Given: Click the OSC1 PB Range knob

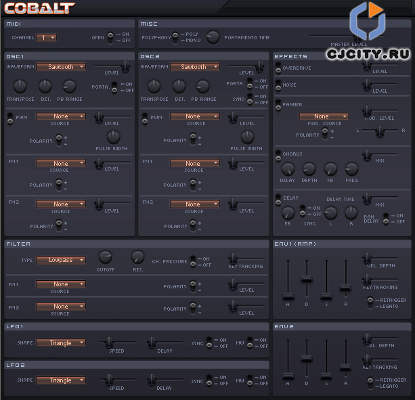Looking at the screenshot, I should pyautogui.click(x=70, y=86).
